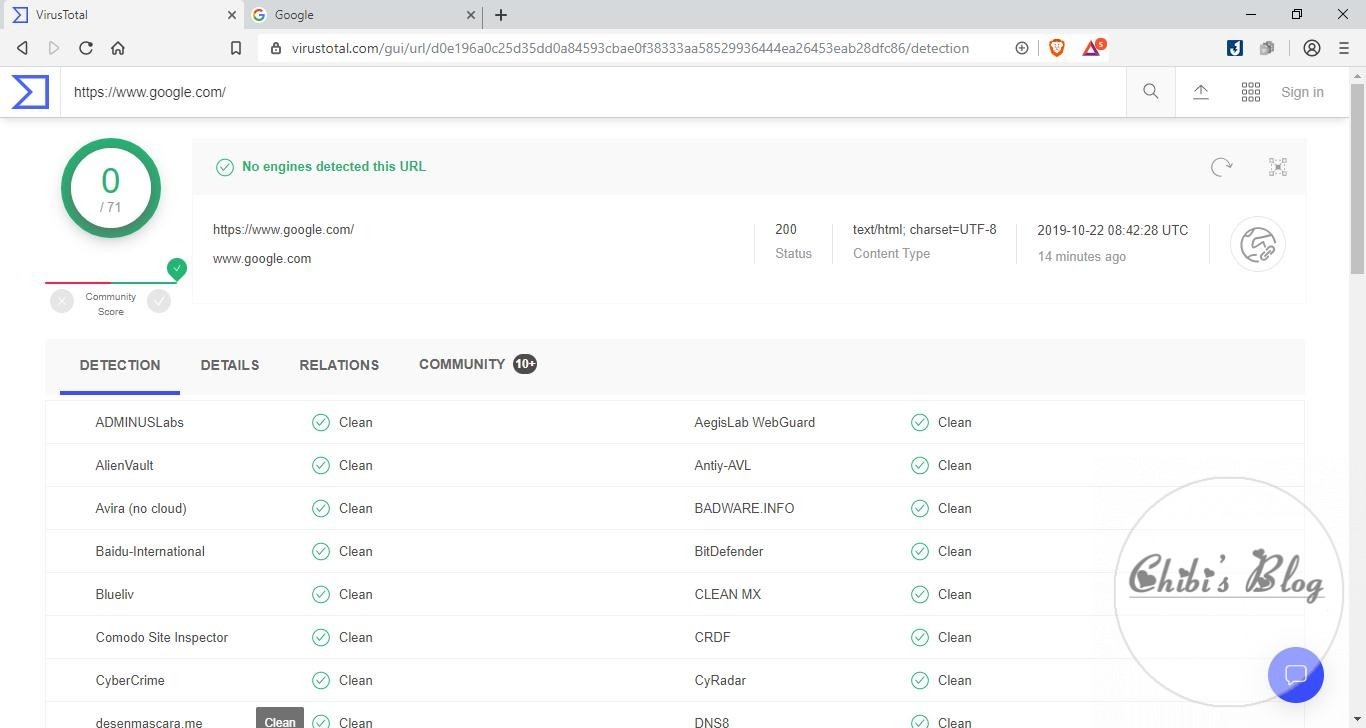Click the gray extension icon
The height and width of the screenshot is (728, 1366).
point(1267,48)
